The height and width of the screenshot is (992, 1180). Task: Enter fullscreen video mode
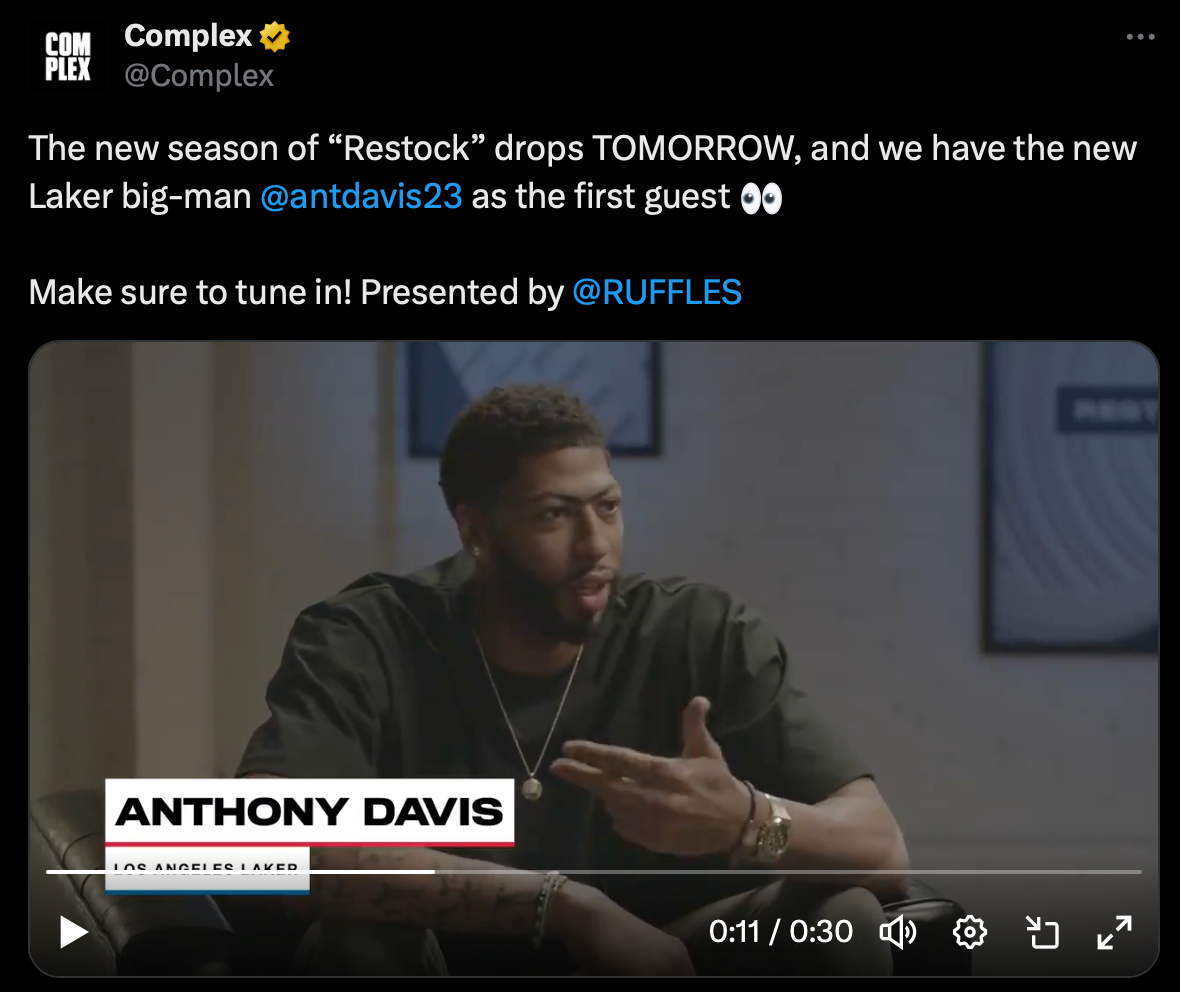pos(1115,932)
